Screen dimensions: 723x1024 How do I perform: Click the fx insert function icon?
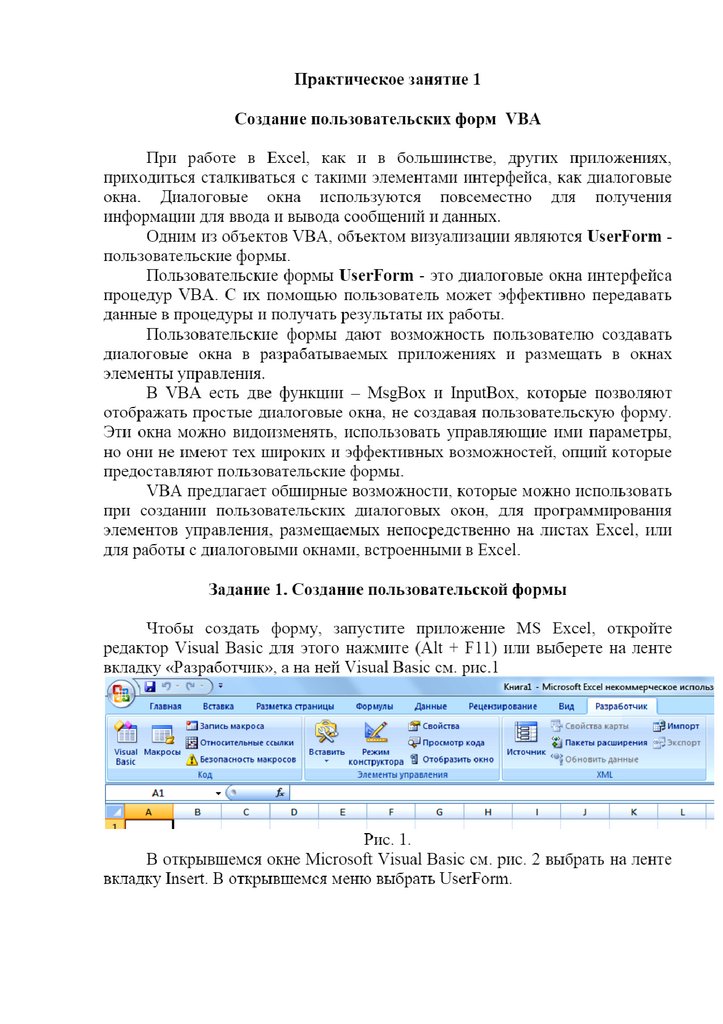[280, 793]
